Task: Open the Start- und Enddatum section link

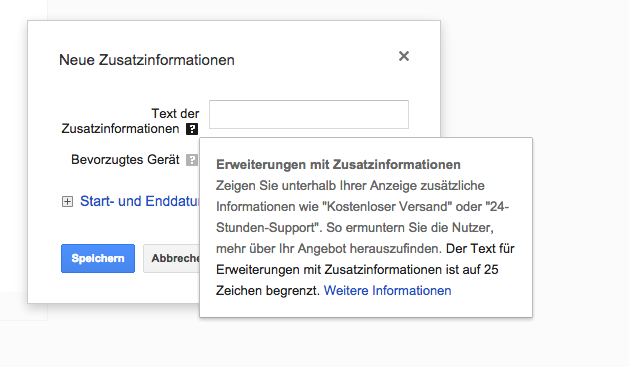Action: coord(139,201)
